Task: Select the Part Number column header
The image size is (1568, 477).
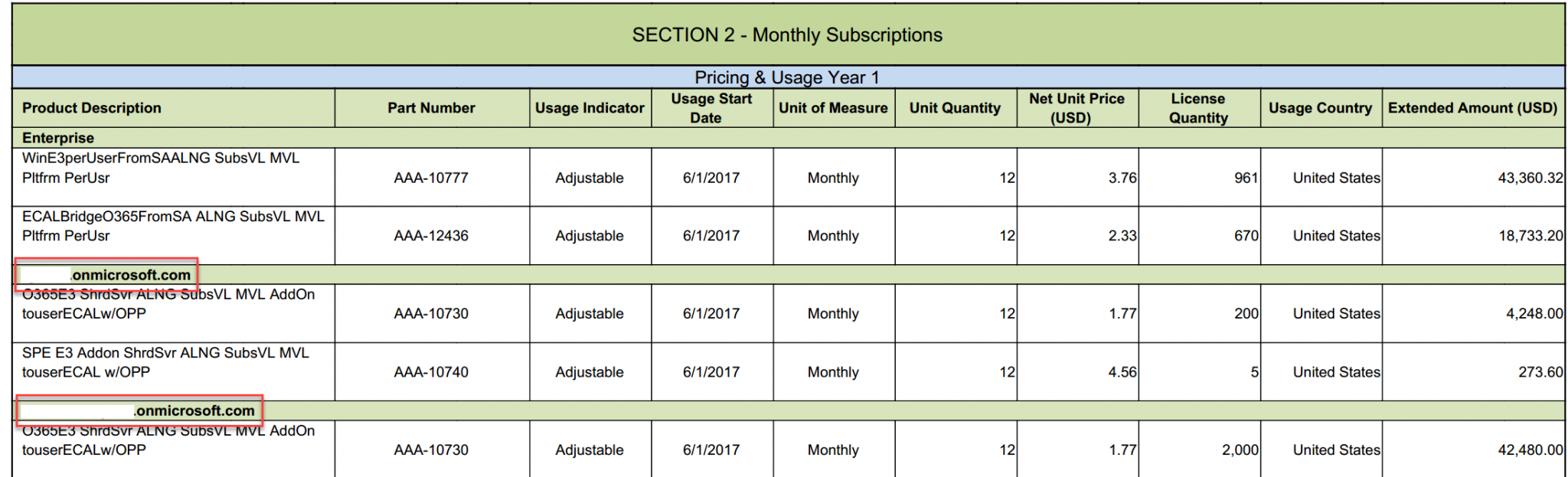Action: tap(431, 108)
